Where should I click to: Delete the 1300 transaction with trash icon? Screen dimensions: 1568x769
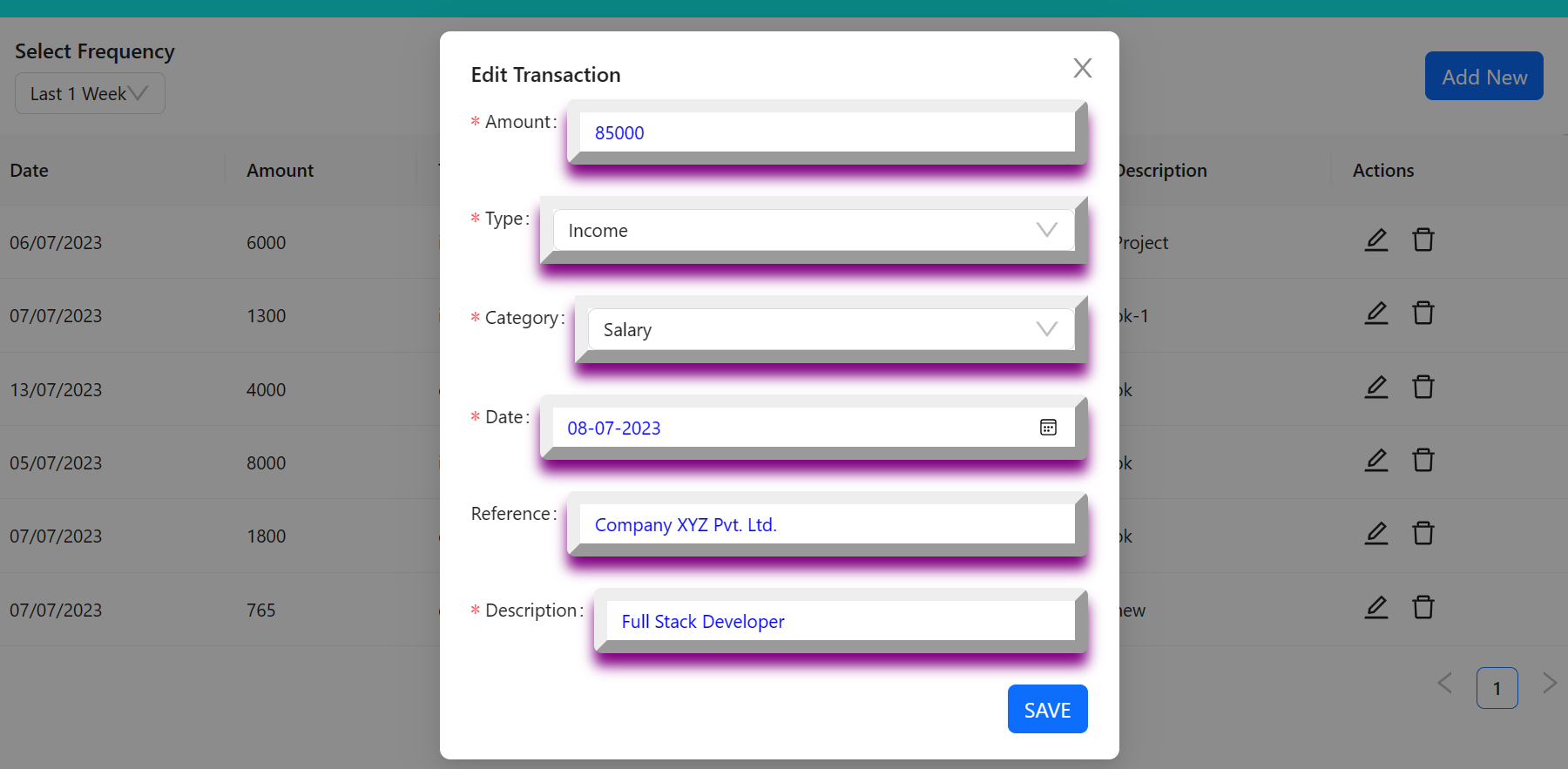click(1423, 313)
